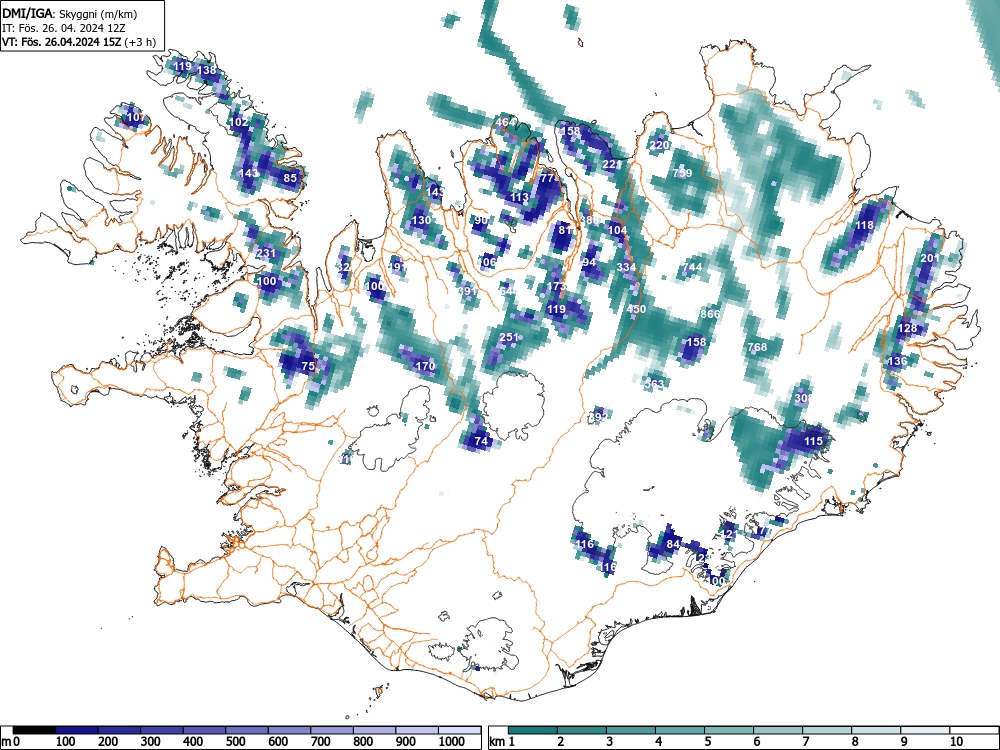
Task: Click the visibility value 251 on the map
Action: [x=509, y=337]
